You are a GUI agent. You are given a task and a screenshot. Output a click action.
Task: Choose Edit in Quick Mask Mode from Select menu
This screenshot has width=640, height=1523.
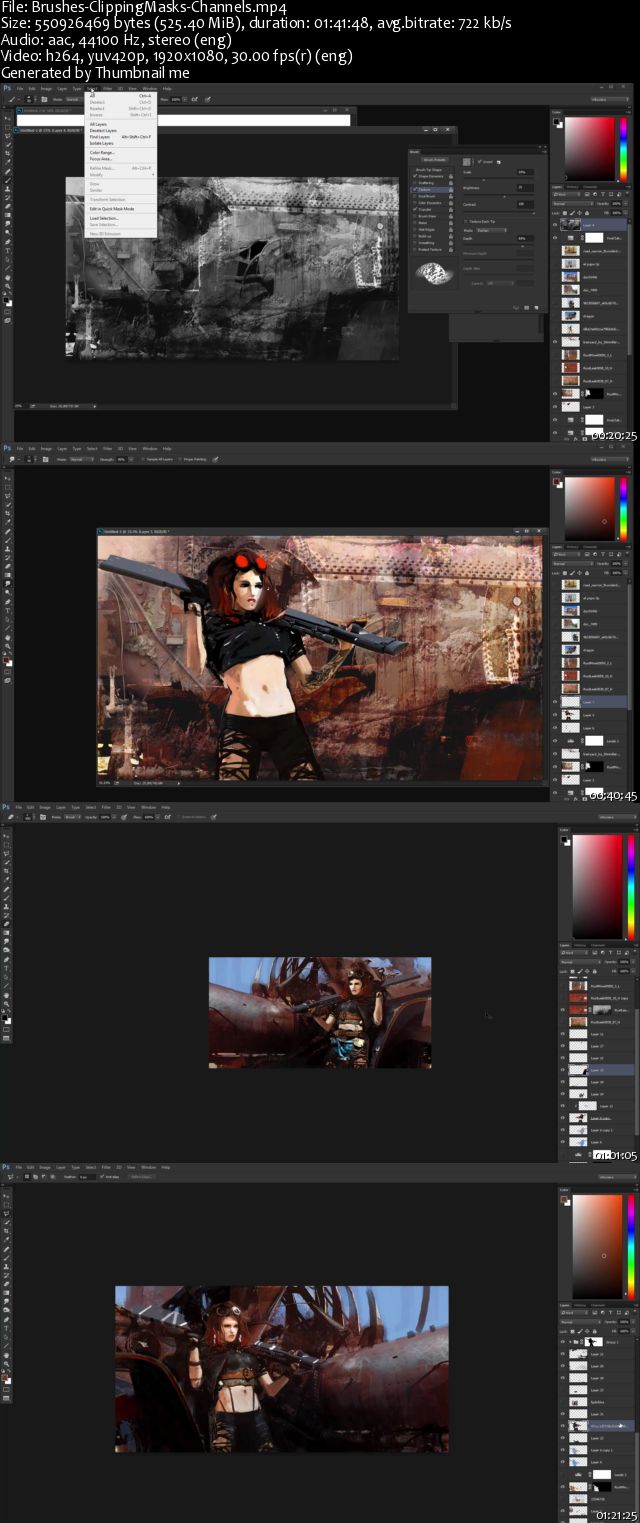pos(112,209)
